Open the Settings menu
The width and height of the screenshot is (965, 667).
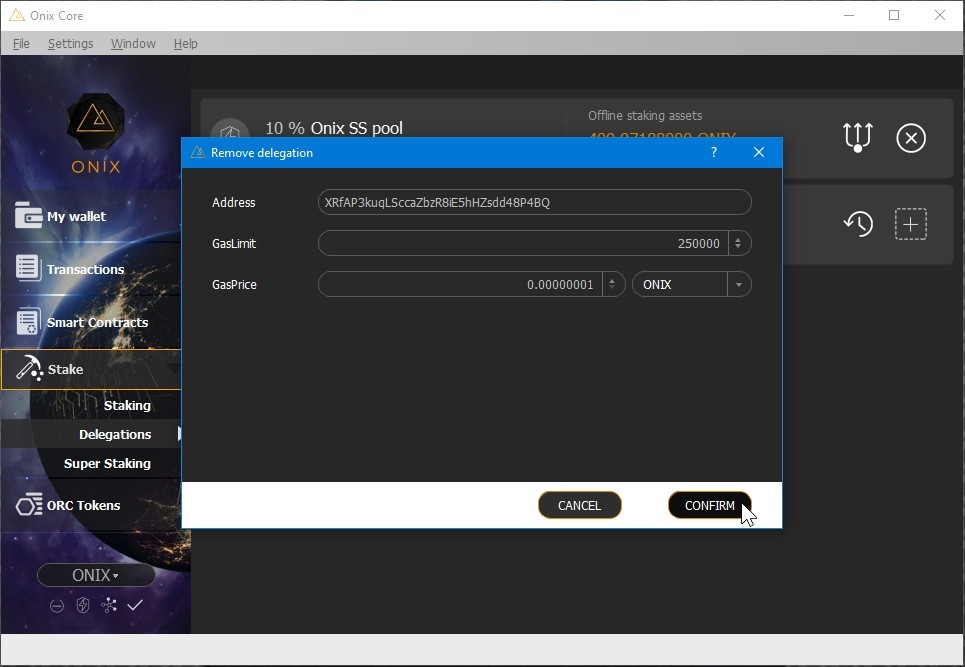click(71, 44)
